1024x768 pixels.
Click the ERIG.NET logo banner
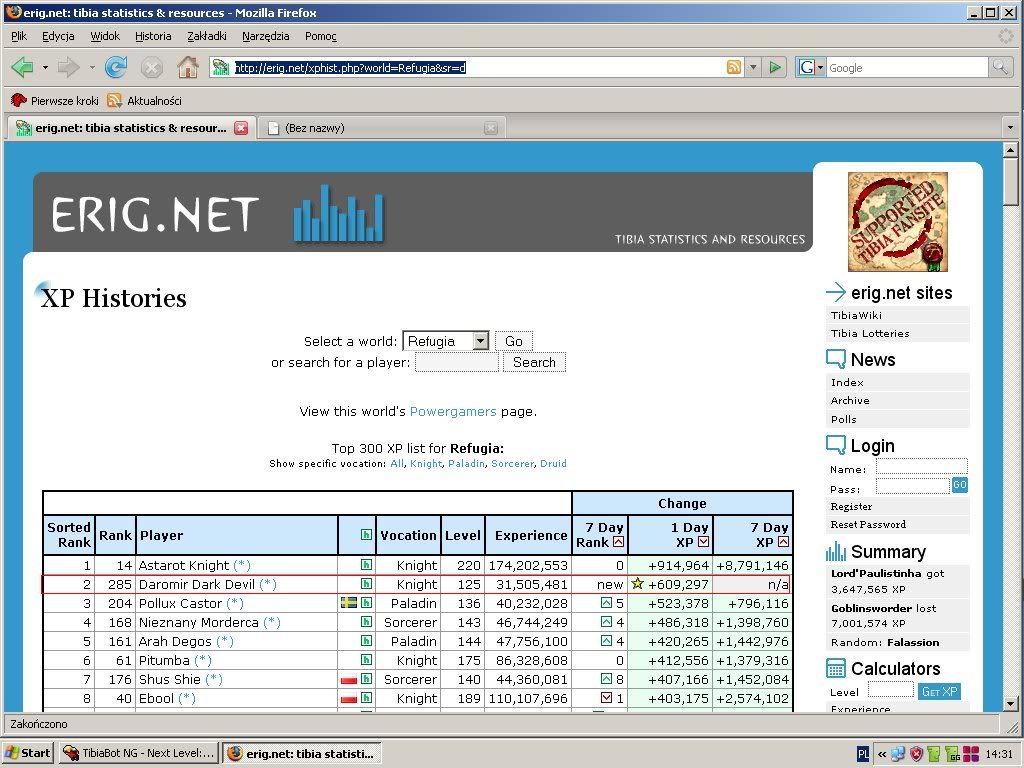(422, 212)
